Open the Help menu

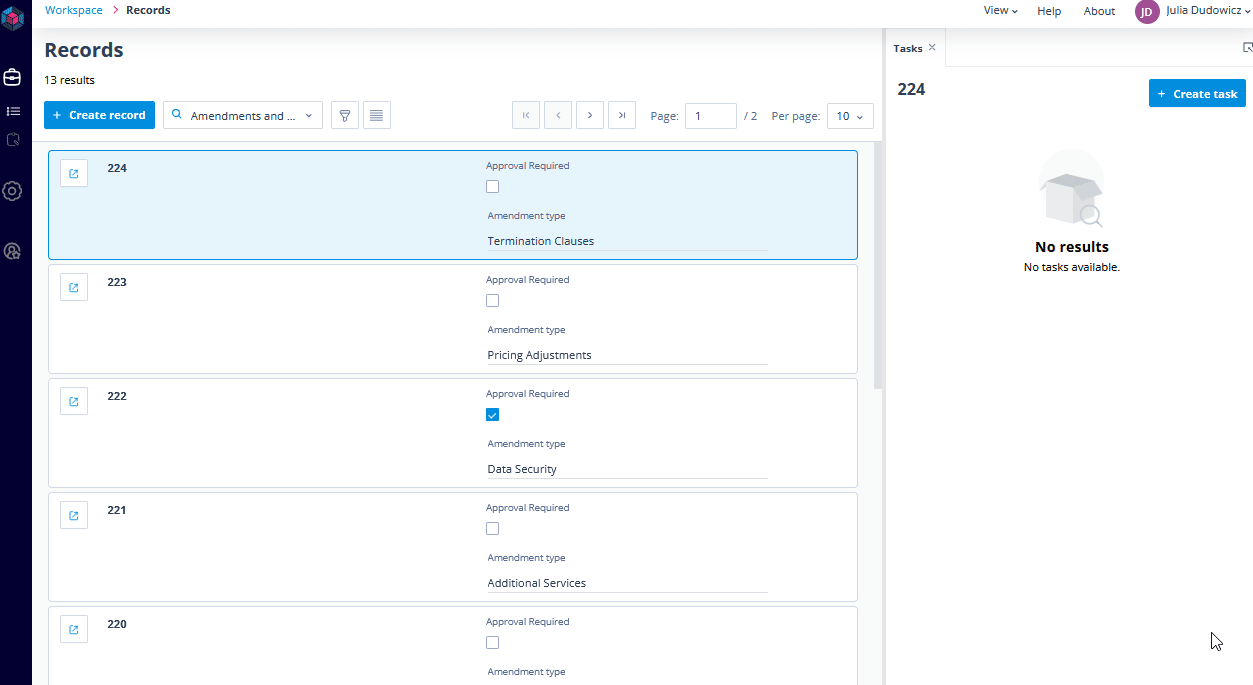click(x=1049, y=11)
